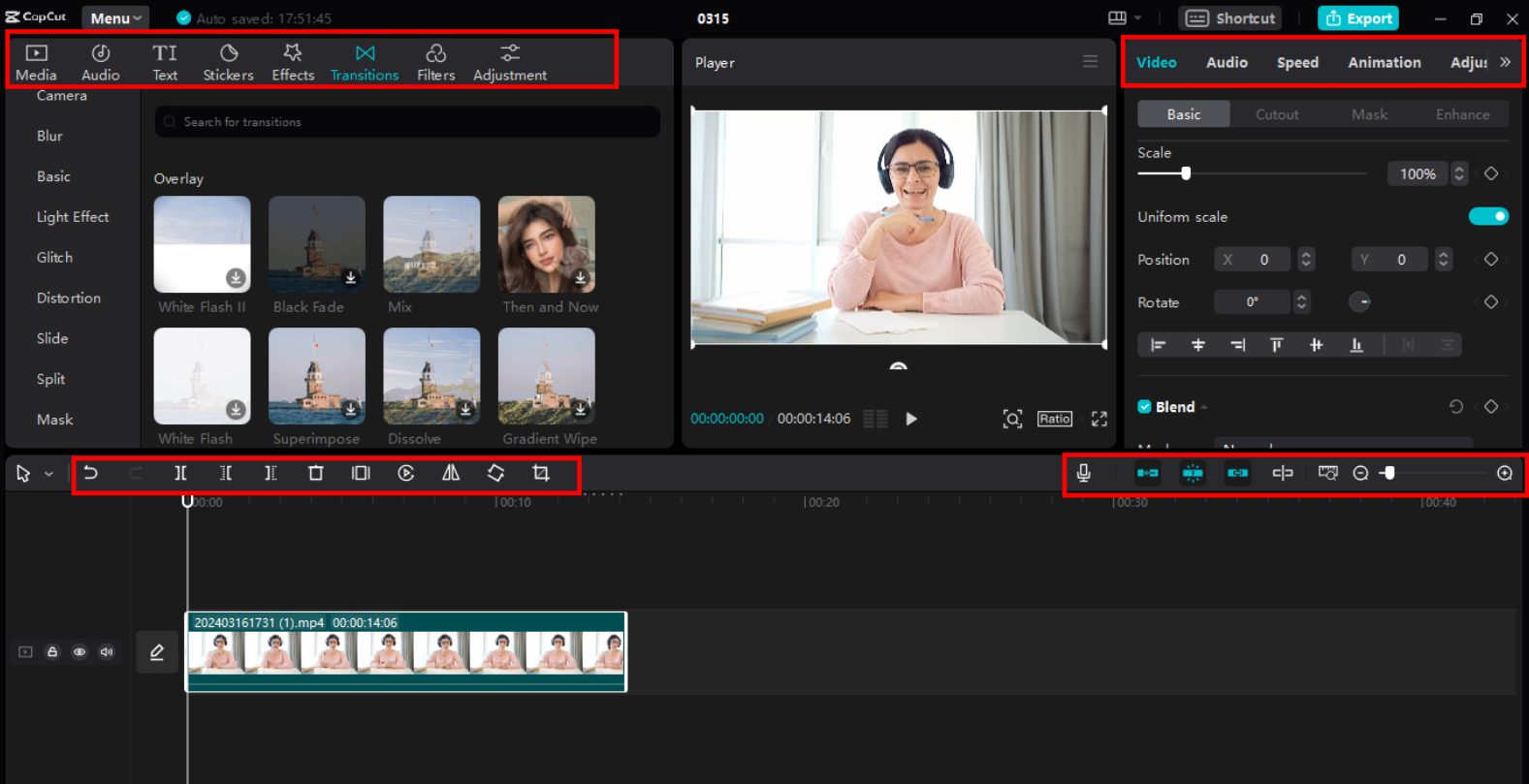Screen dimensions: 1529x784
Task: Open the Filters panel
Action: 435,62
